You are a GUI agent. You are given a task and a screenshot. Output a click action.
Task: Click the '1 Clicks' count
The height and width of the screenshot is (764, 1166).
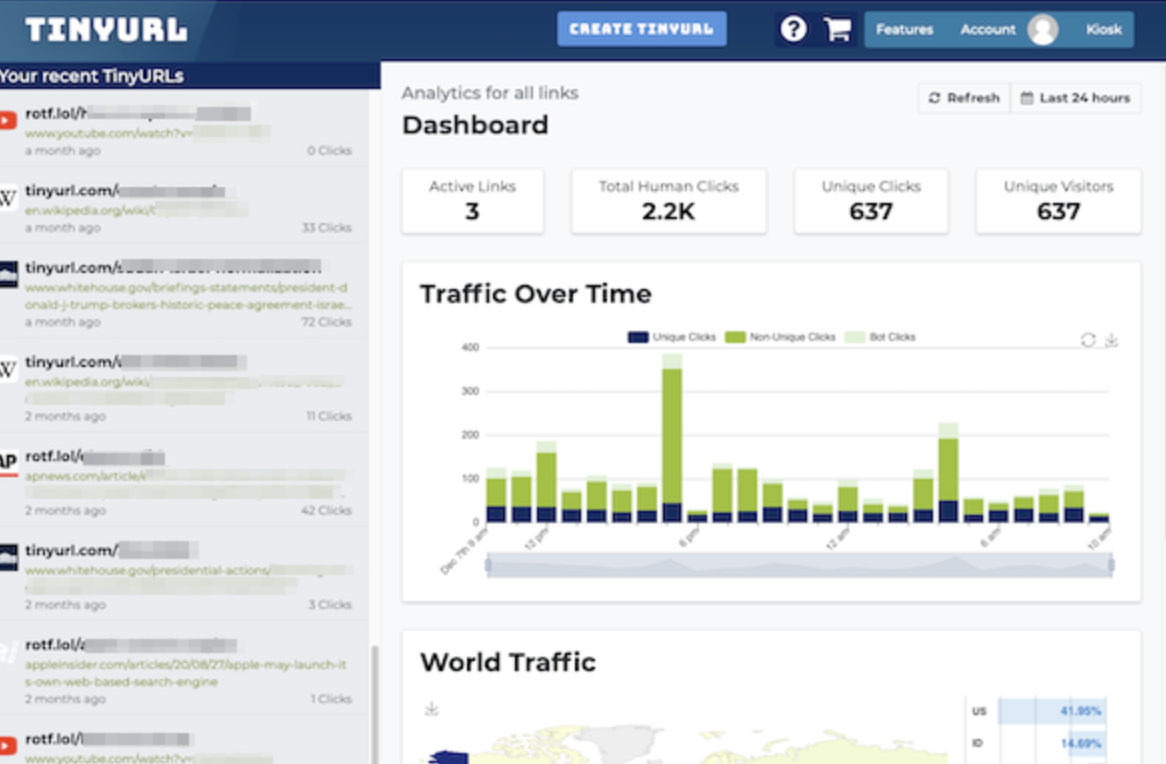pyautogui.click(x=331, y=699)
